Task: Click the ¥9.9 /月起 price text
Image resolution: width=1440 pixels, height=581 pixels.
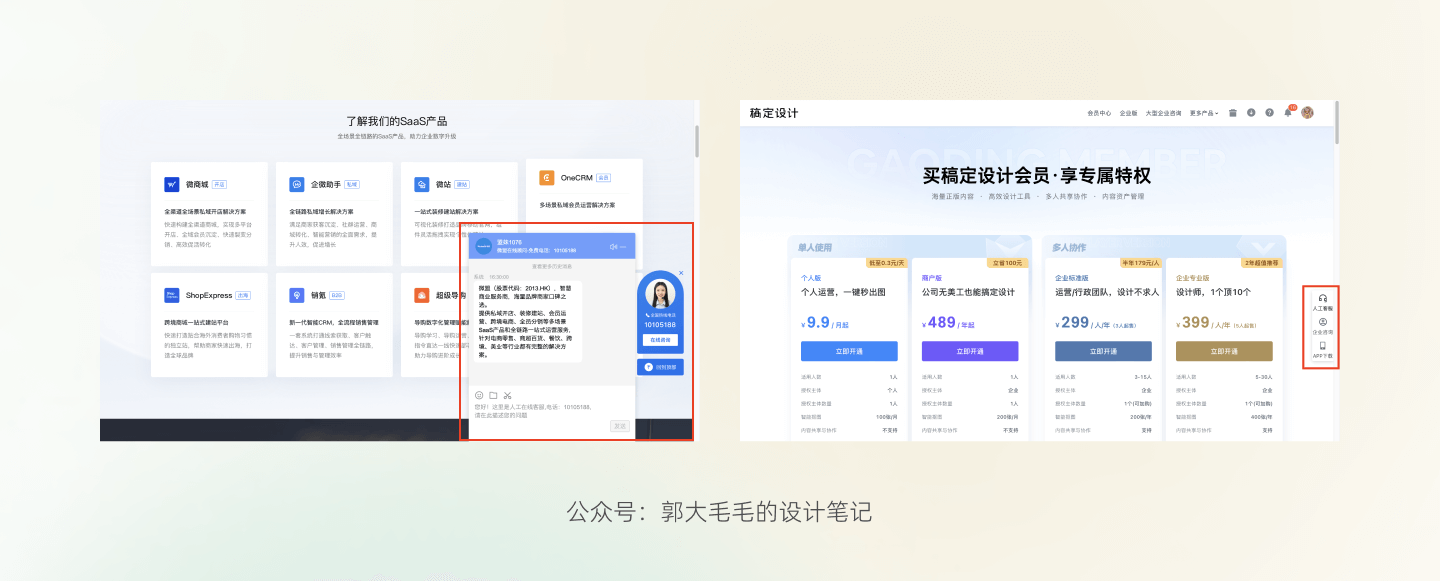Action: (x=825, y=323)
